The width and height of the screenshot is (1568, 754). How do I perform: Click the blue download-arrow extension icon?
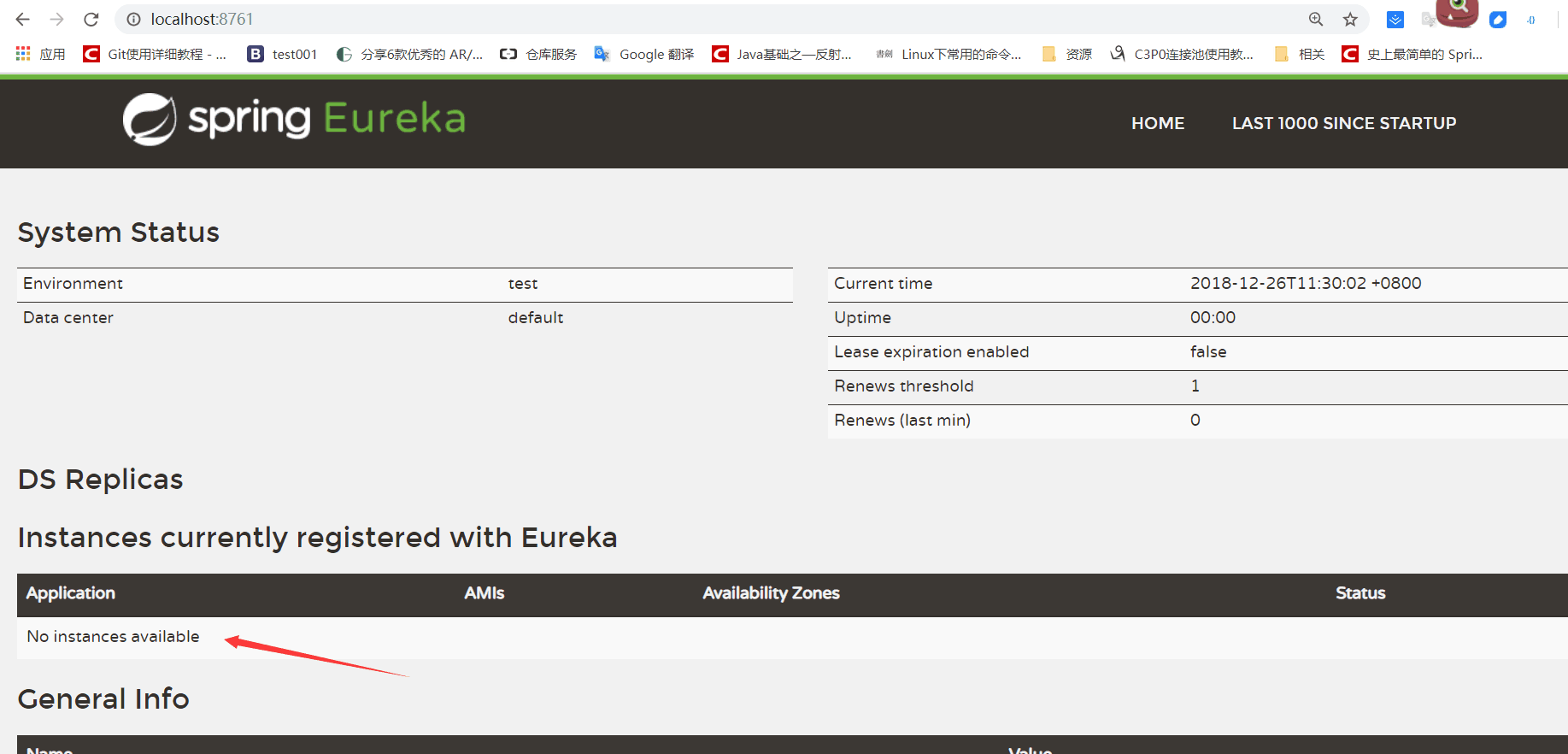[1395, 19]
